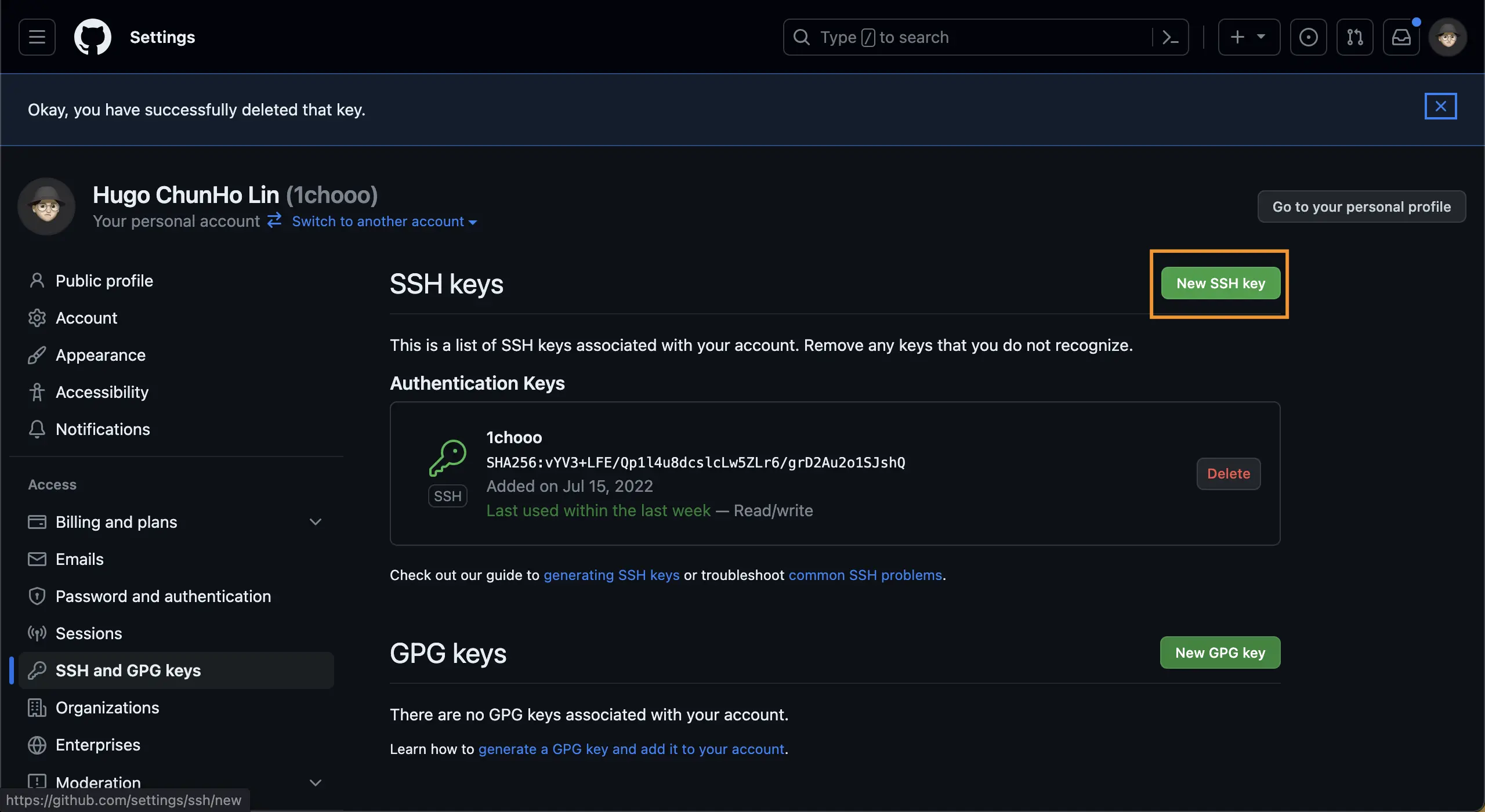
Task: Go to your personal profile button
Action: tap(1361, 206)
